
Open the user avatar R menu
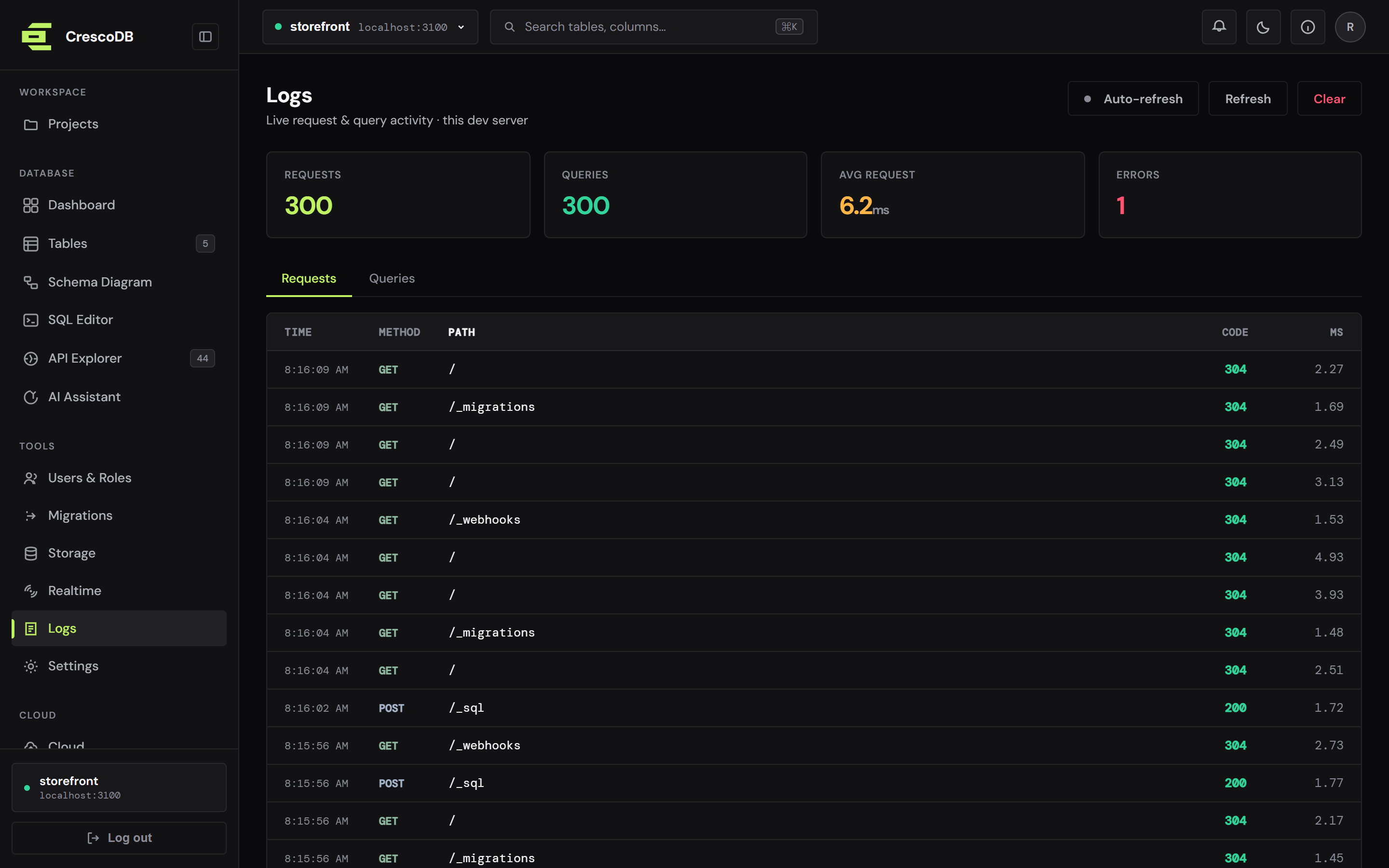coord(1350,27)
